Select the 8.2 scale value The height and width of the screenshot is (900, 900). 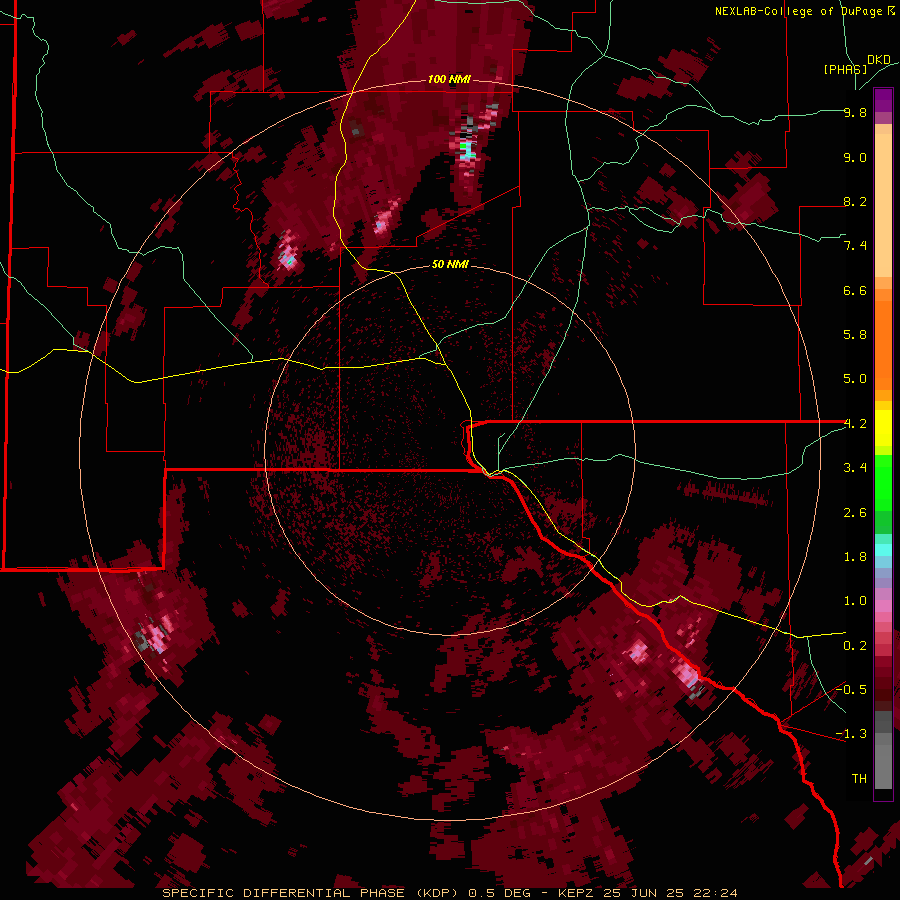855,201
